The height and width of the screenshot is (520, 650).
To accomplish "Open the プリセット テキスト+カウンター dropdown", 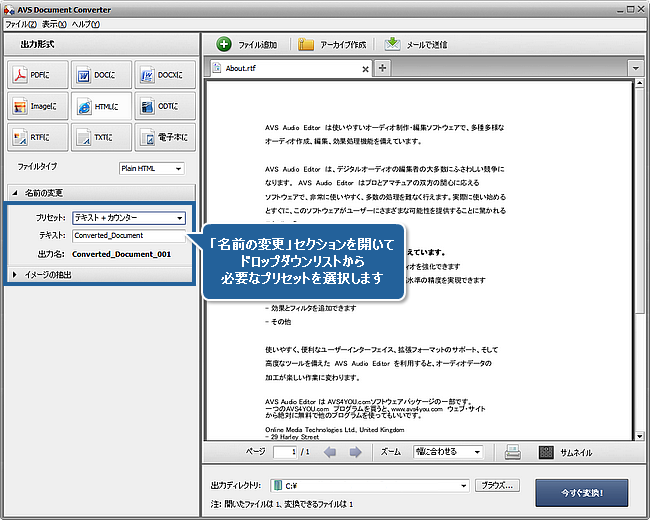I will 129,218.
